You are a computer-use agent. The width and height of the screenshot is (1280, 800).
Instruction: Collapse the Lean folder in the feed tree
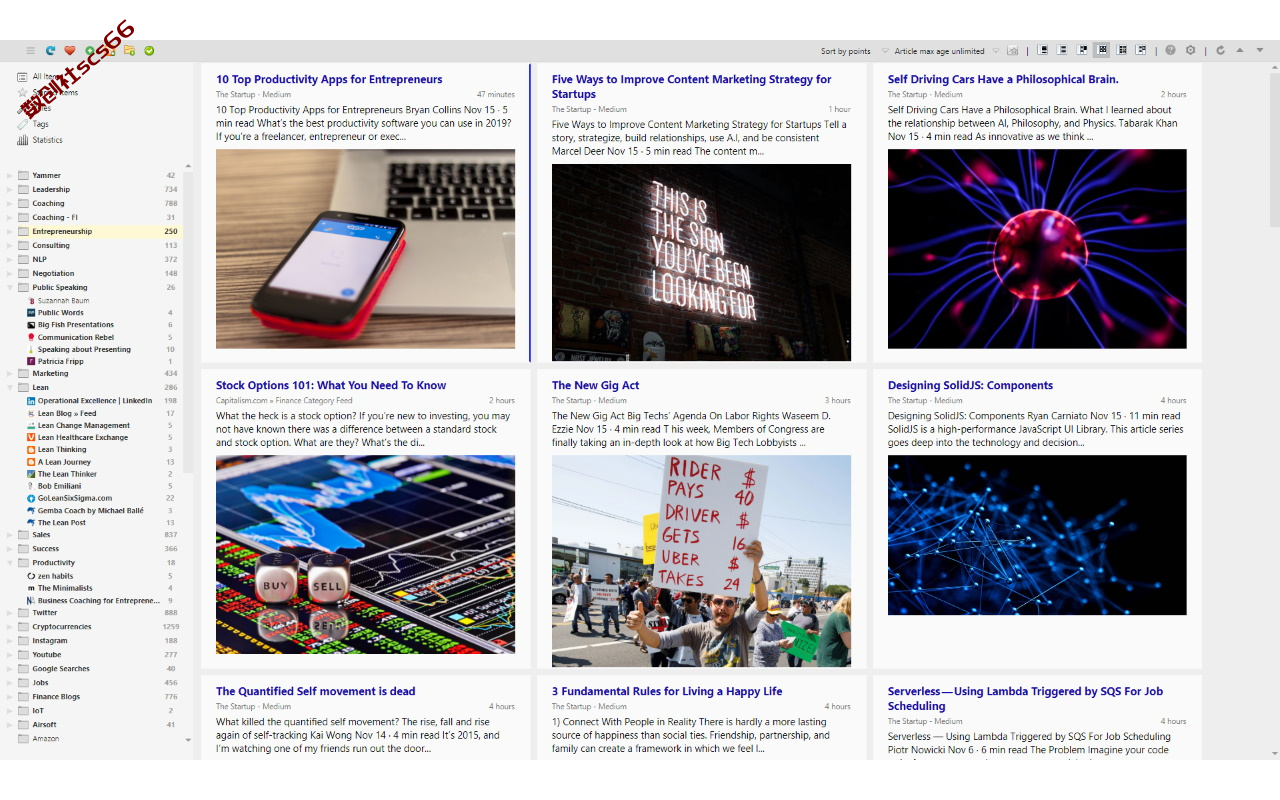point(10,387)
